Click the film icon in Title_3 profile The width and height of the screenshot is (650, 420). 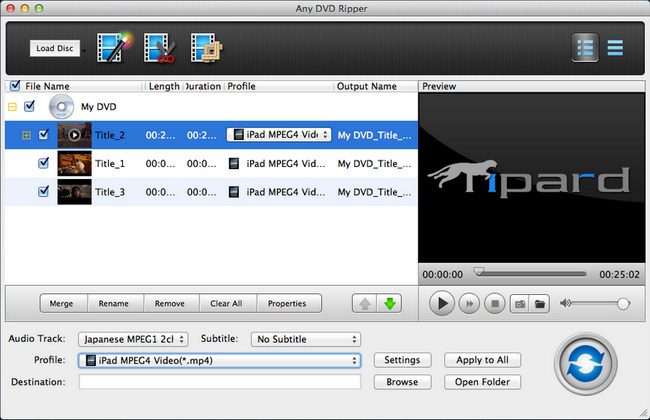coord(234,192)
